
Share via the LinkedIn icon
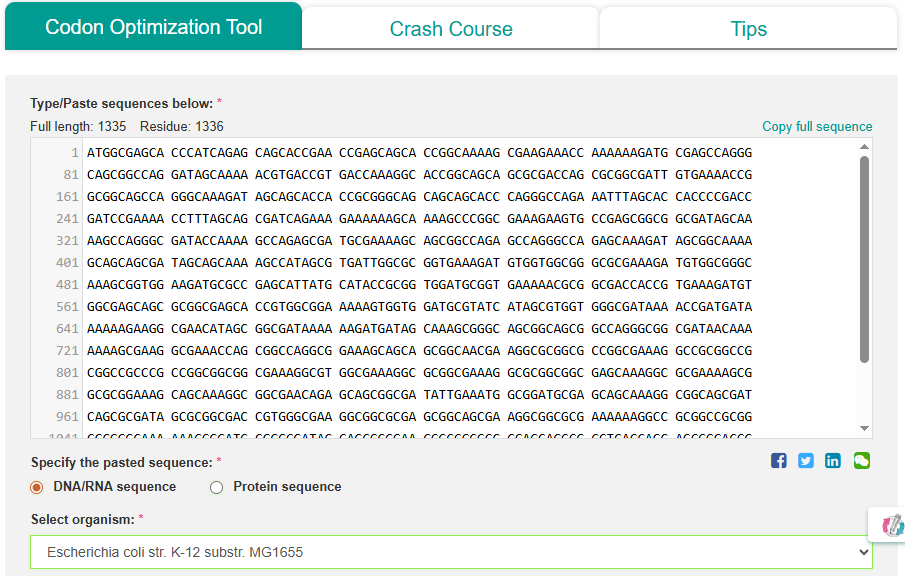coord(833,461)
